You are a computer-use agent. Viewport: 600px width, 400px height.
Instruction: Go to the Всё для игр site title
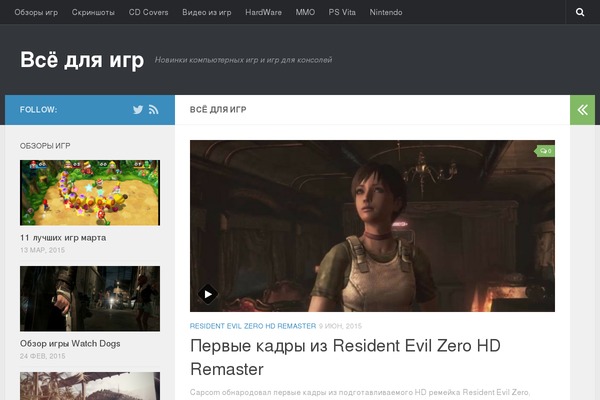pyautogui.click(x=82, y=60)
